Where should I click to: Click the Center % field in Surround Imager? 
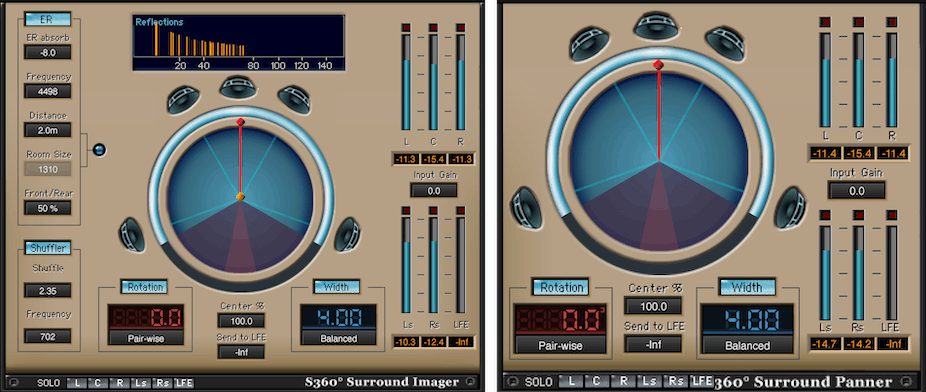(242, 321)
